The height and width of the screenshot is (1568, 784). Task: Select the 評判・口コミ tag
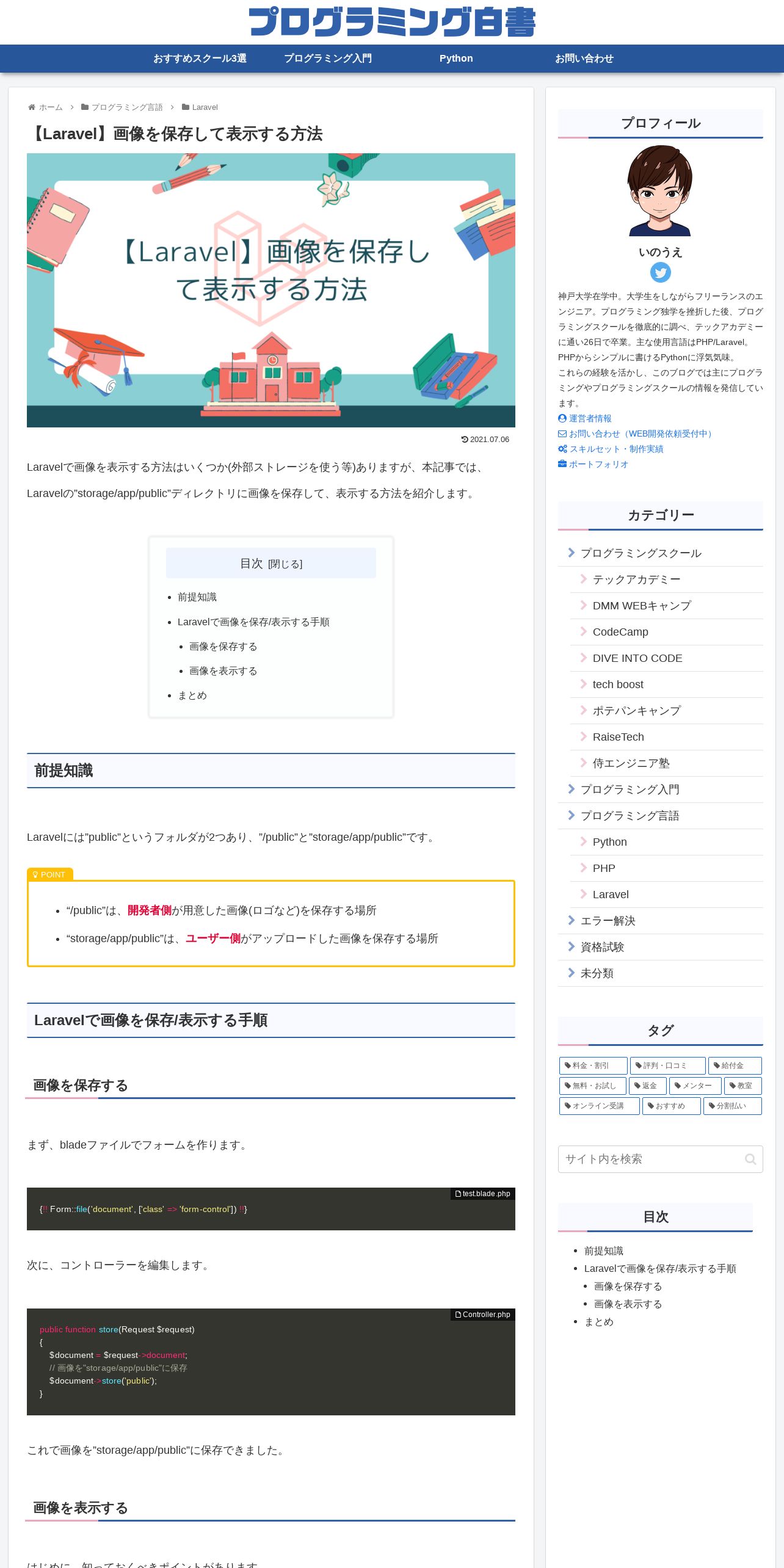point(667,1065)
